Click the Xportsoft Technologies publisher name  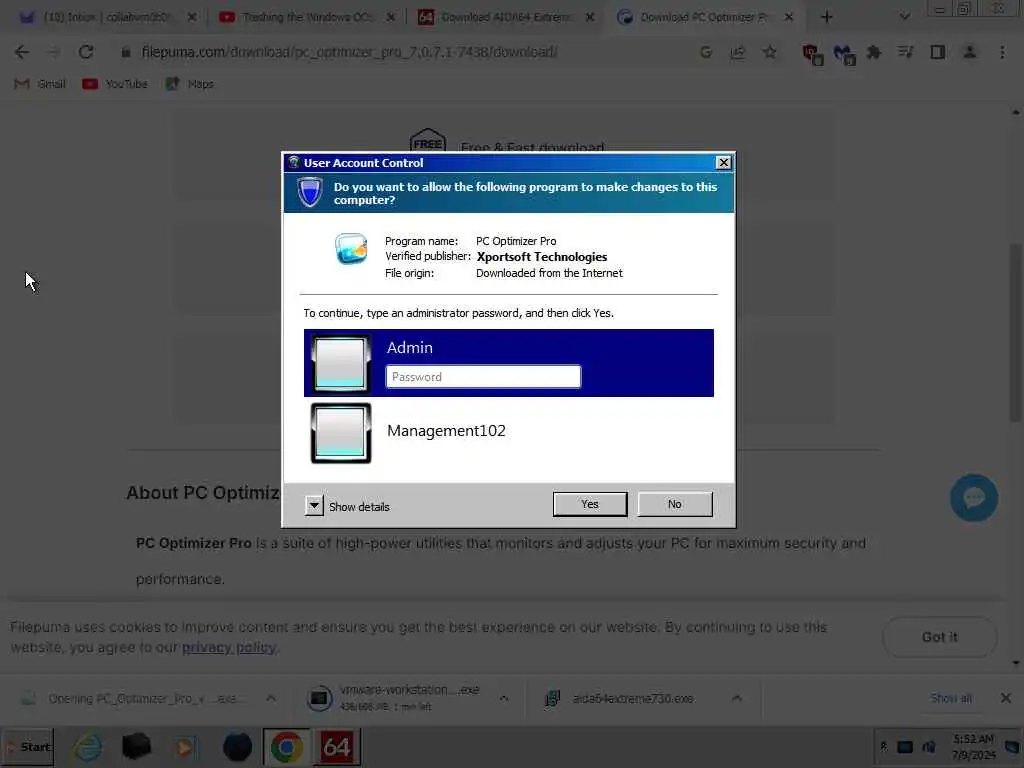[541, 257]
